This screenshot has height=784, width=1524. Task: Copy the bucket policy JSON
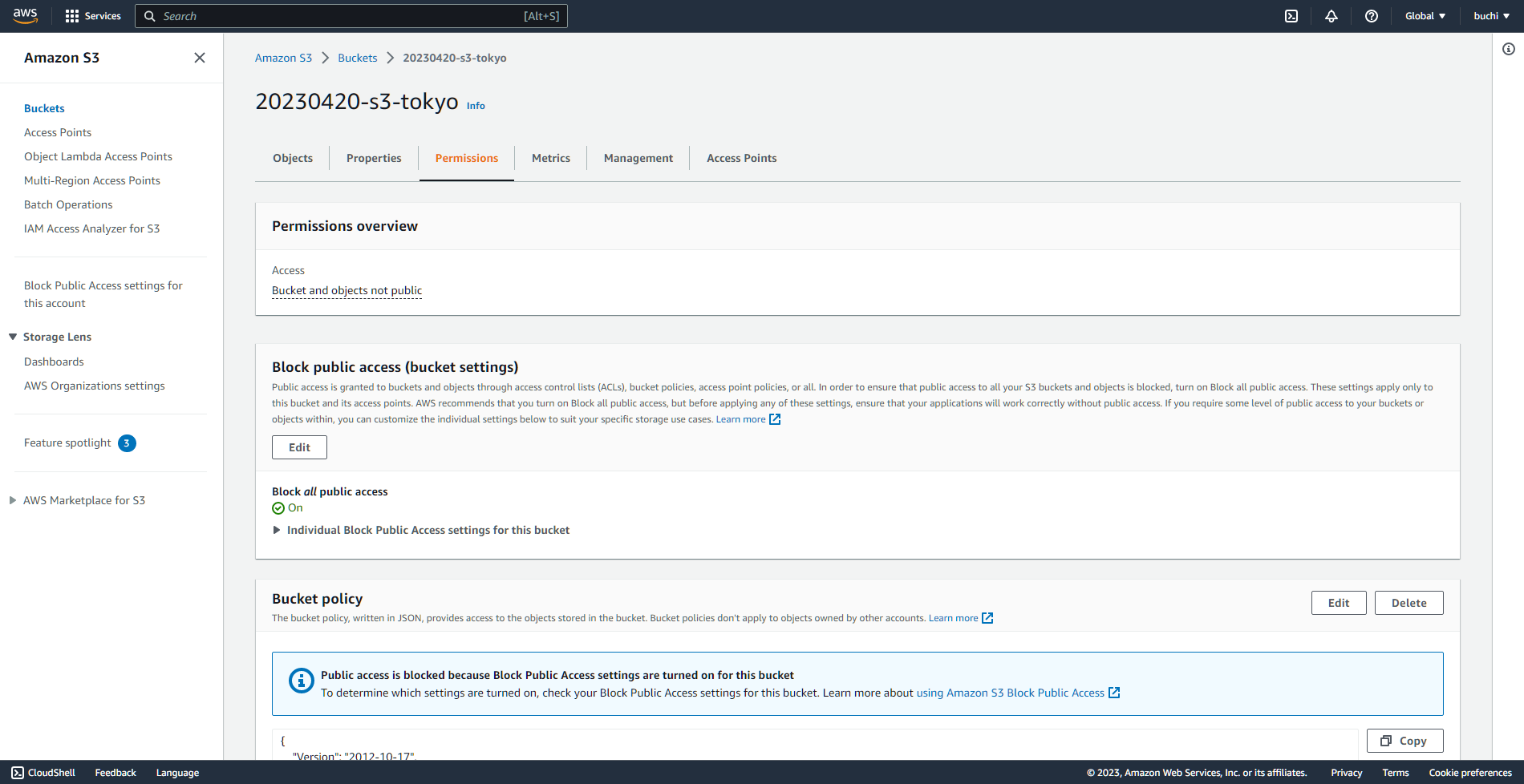pyautogui.click(x=1404, y=741)
